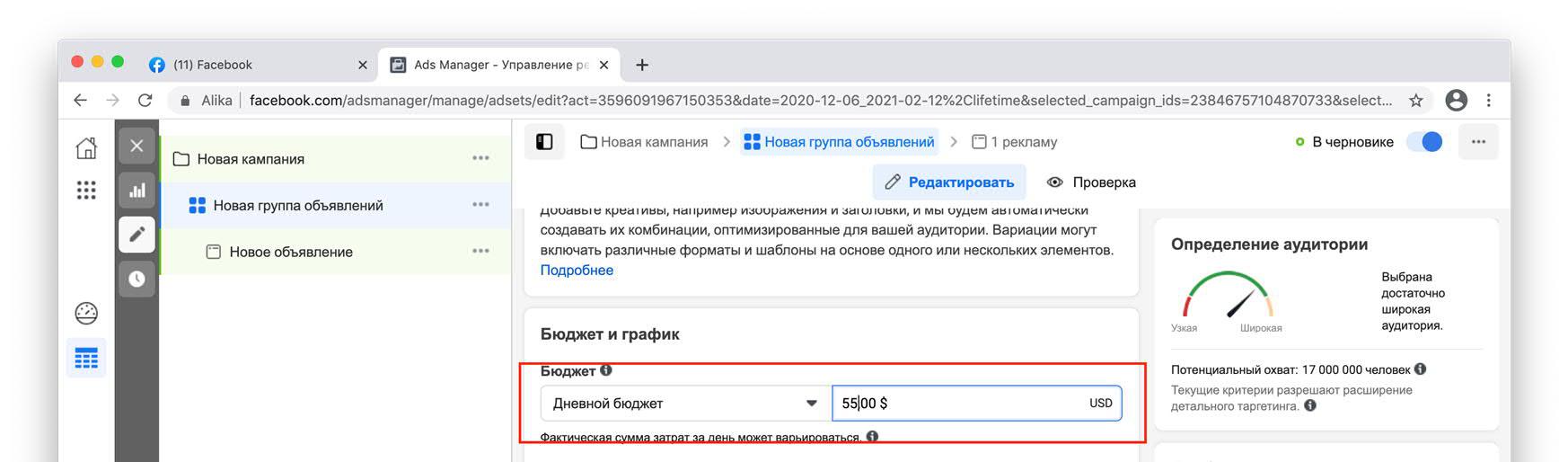Click the browser address bar URL
1568x462 pixels.
(821, 101)
